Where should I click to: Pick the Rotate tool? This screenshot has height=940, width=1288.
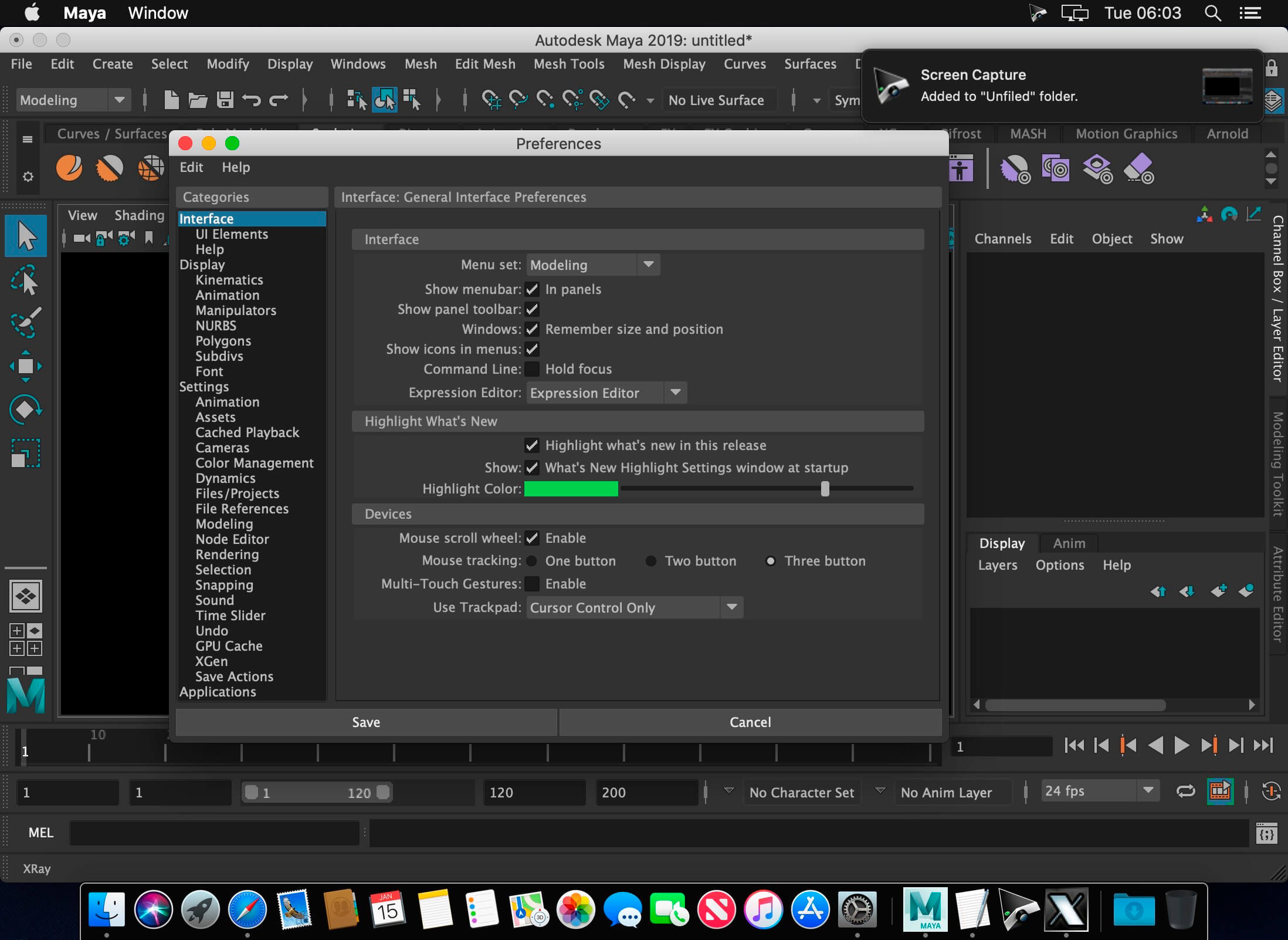pyautogui.click(x=25, y=409)
